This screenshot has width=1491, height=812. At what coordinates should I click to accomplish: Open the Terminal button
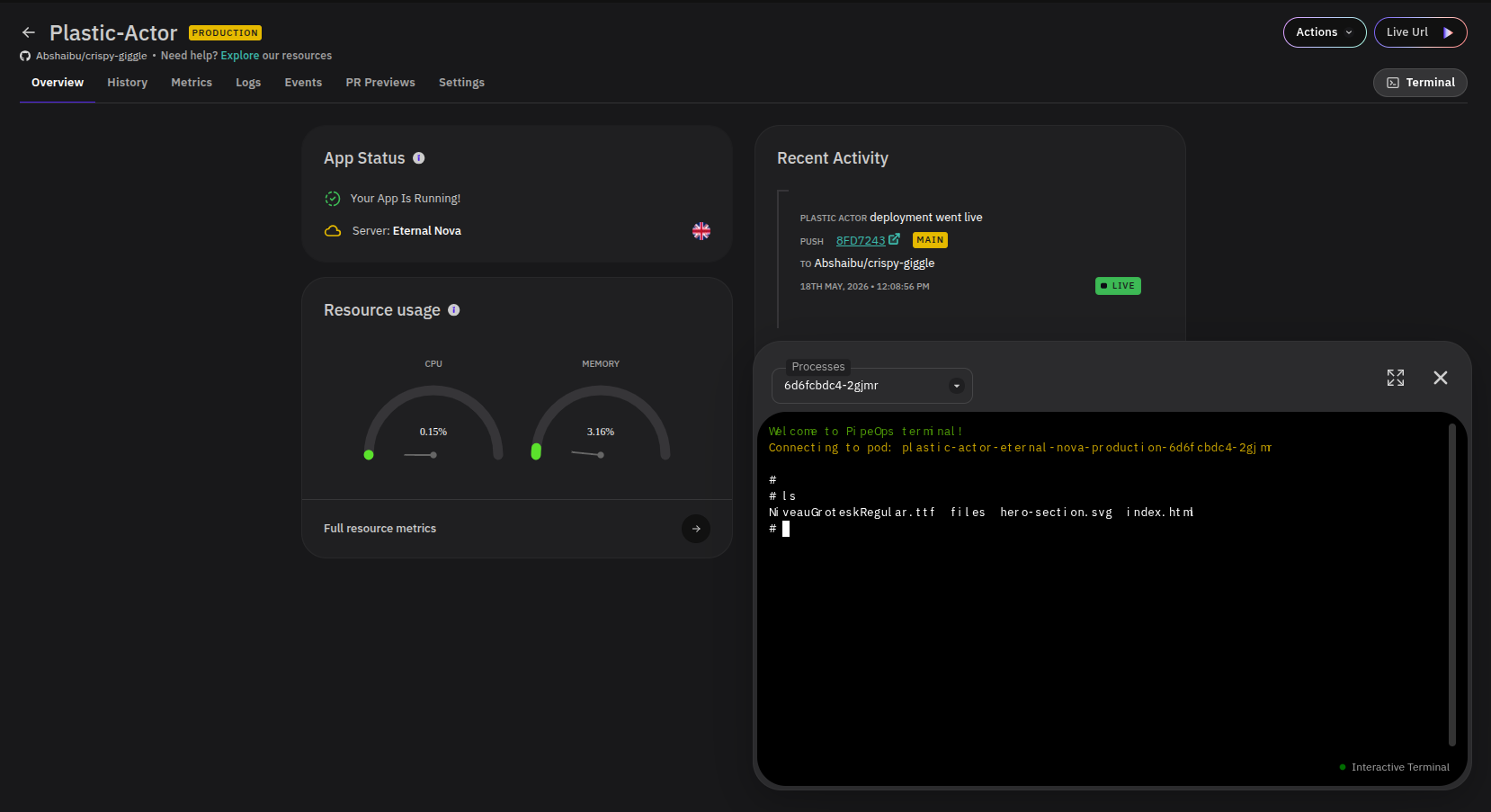click(1420, 83)
